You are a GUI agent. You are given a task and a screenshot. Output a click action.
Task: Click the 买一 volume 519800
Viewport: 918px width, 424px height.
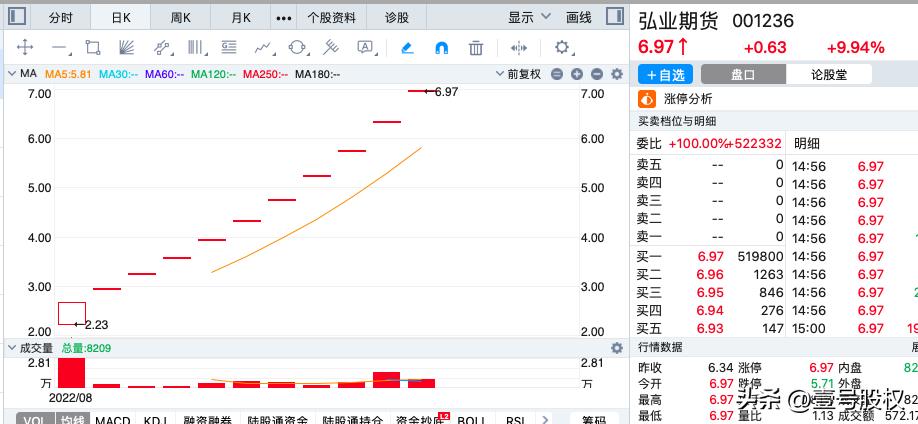point(761,257)
